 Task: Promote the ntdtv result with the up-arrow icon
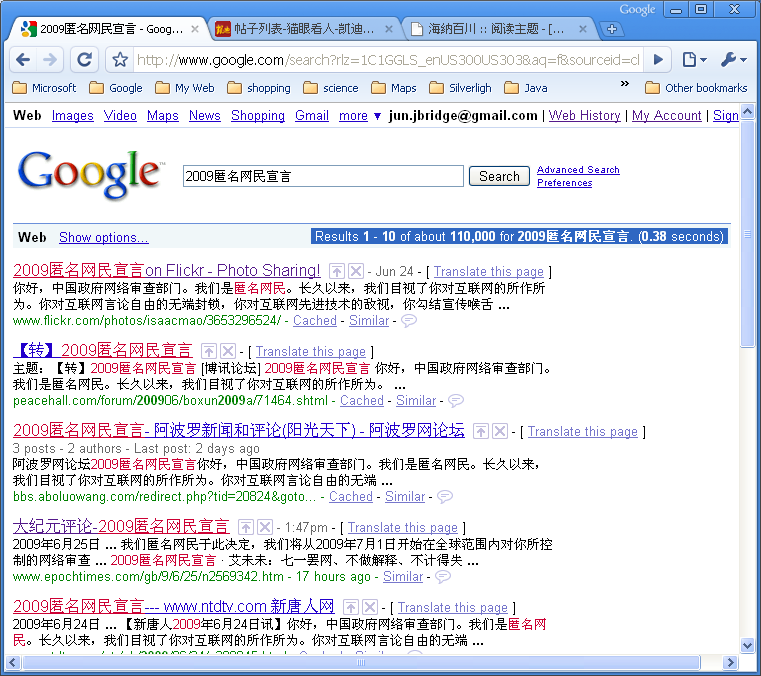352,607
